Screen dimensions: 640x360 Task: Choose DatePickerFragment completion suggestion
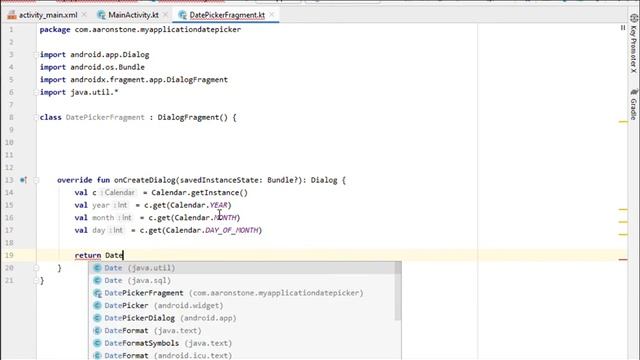click(242, 293)
